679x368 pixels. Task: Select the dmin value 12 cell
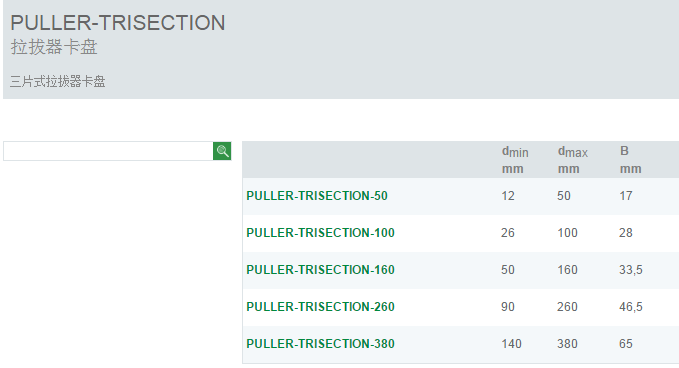point(508,196)
